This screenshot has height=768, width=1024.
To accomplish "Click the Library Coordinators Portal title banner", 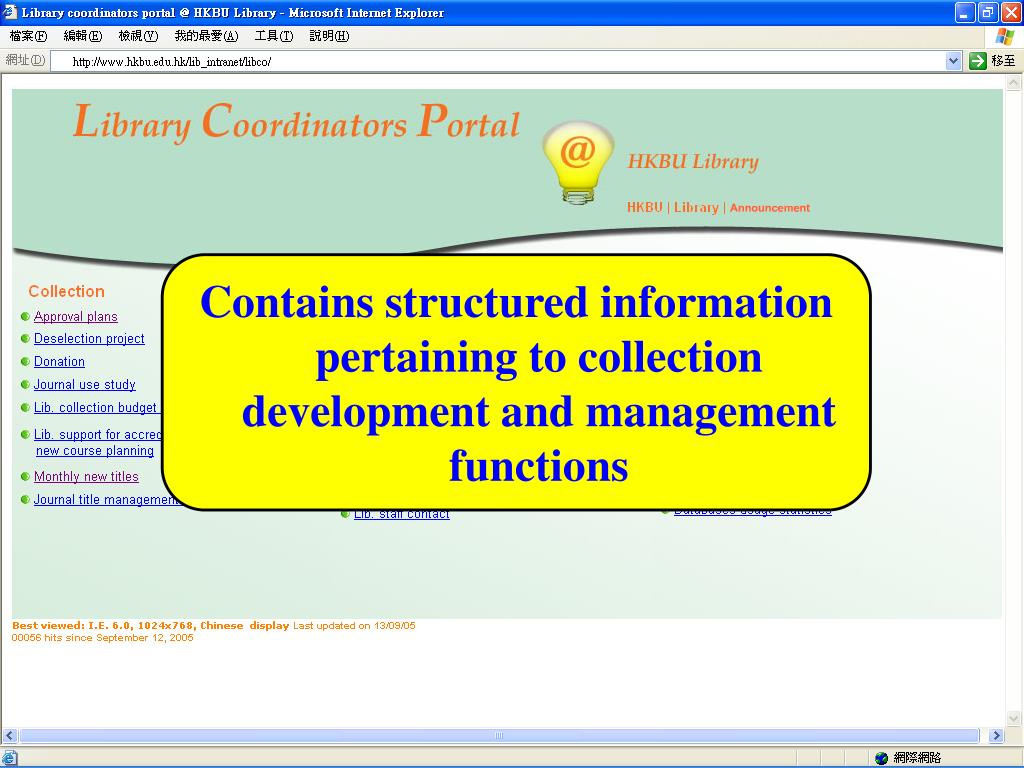I will [x=296, y=121].
